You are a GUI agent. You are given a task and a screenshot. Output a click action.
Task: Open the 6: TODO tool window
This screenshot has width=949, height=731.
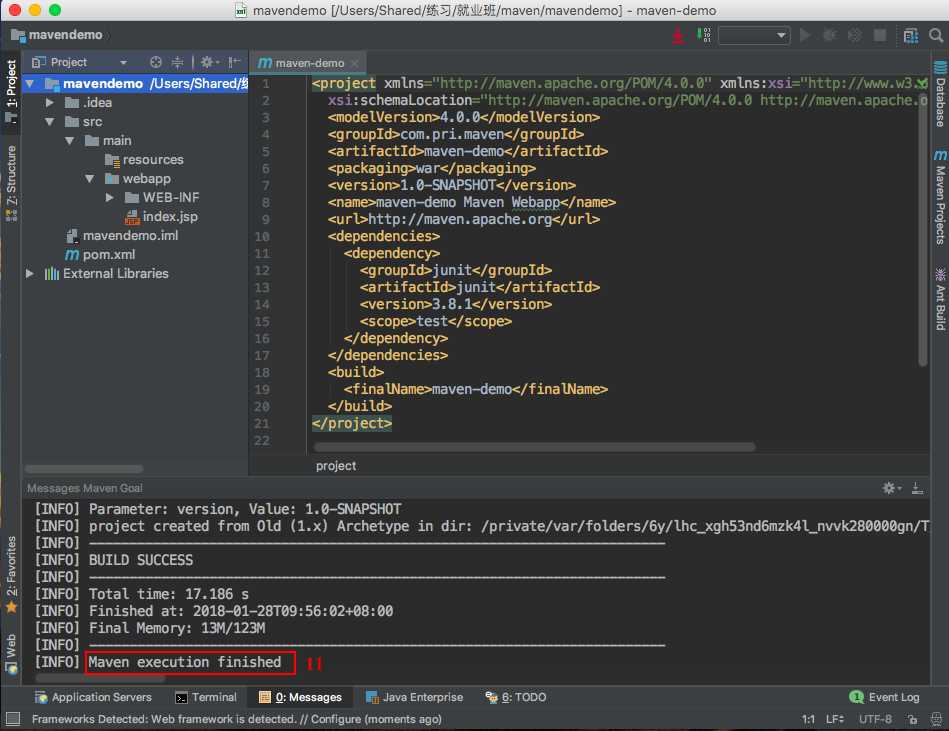click(x=516, y=697)
